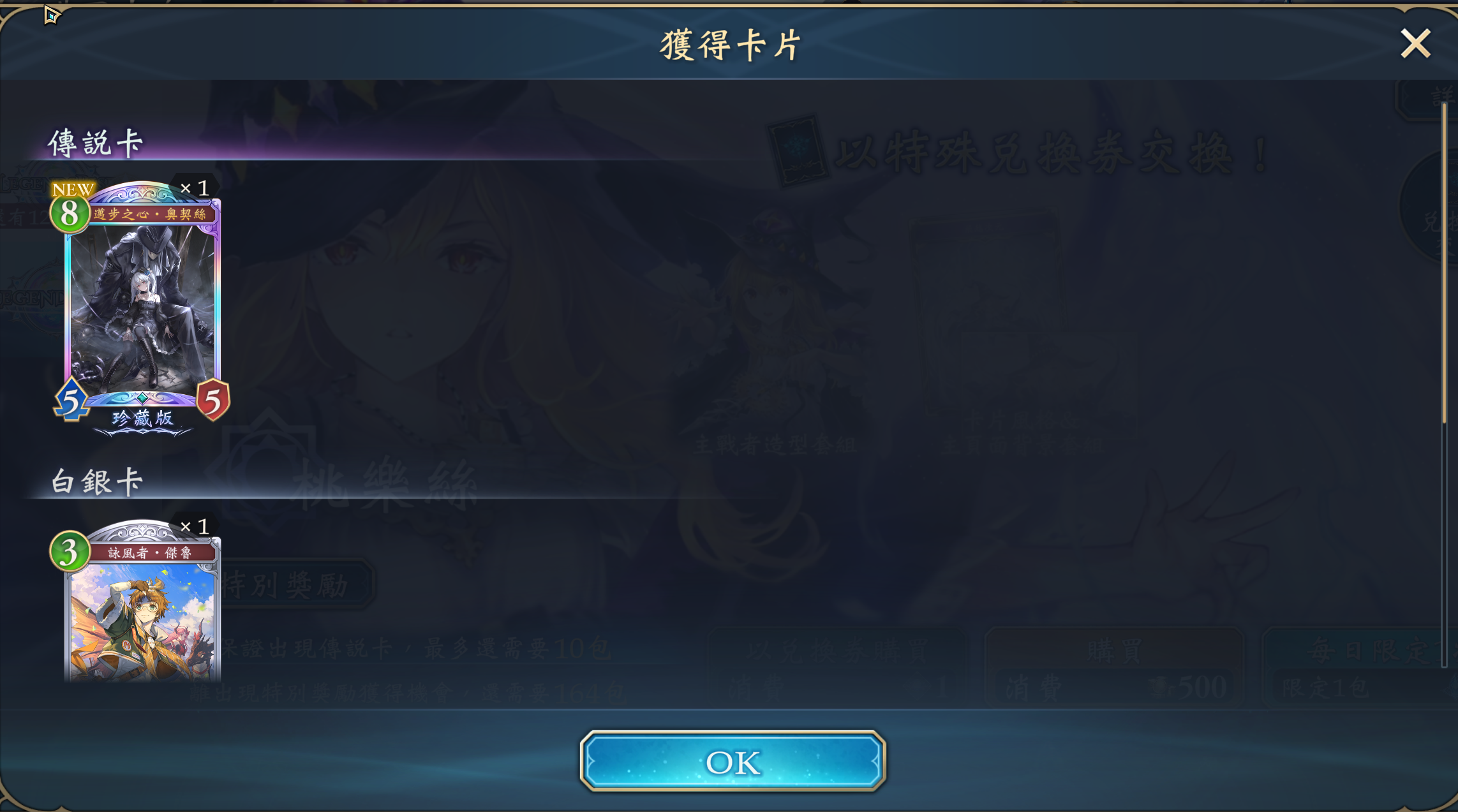Select the 詠風者・傑魯 name banner
Screen dimensions: 1458x812
pos(151,552)
